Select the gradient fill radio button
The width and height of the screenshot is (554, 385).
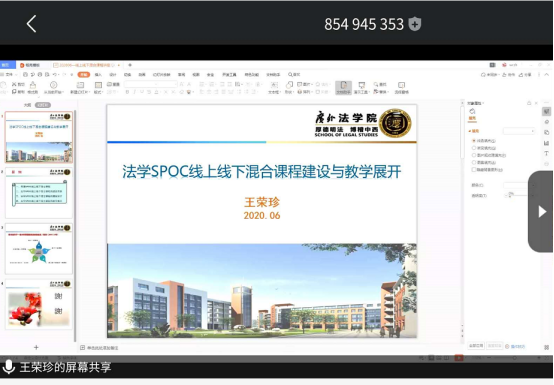(474, 148)
